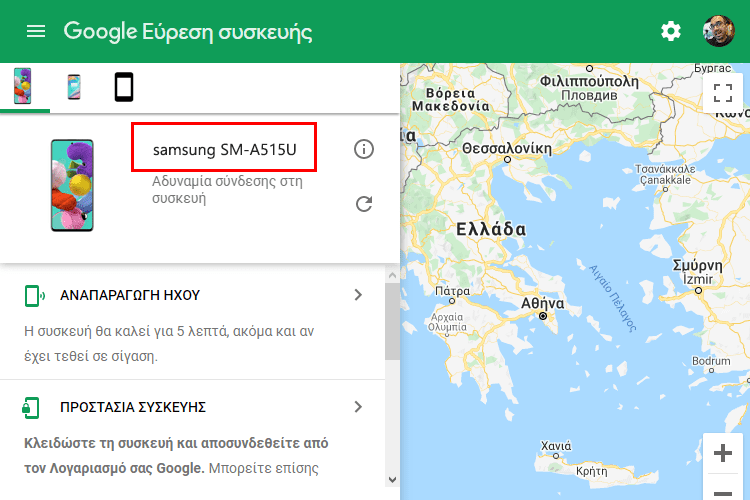750x500 pixels.
Task: Click the secure device lock icon
Action: 31,408
